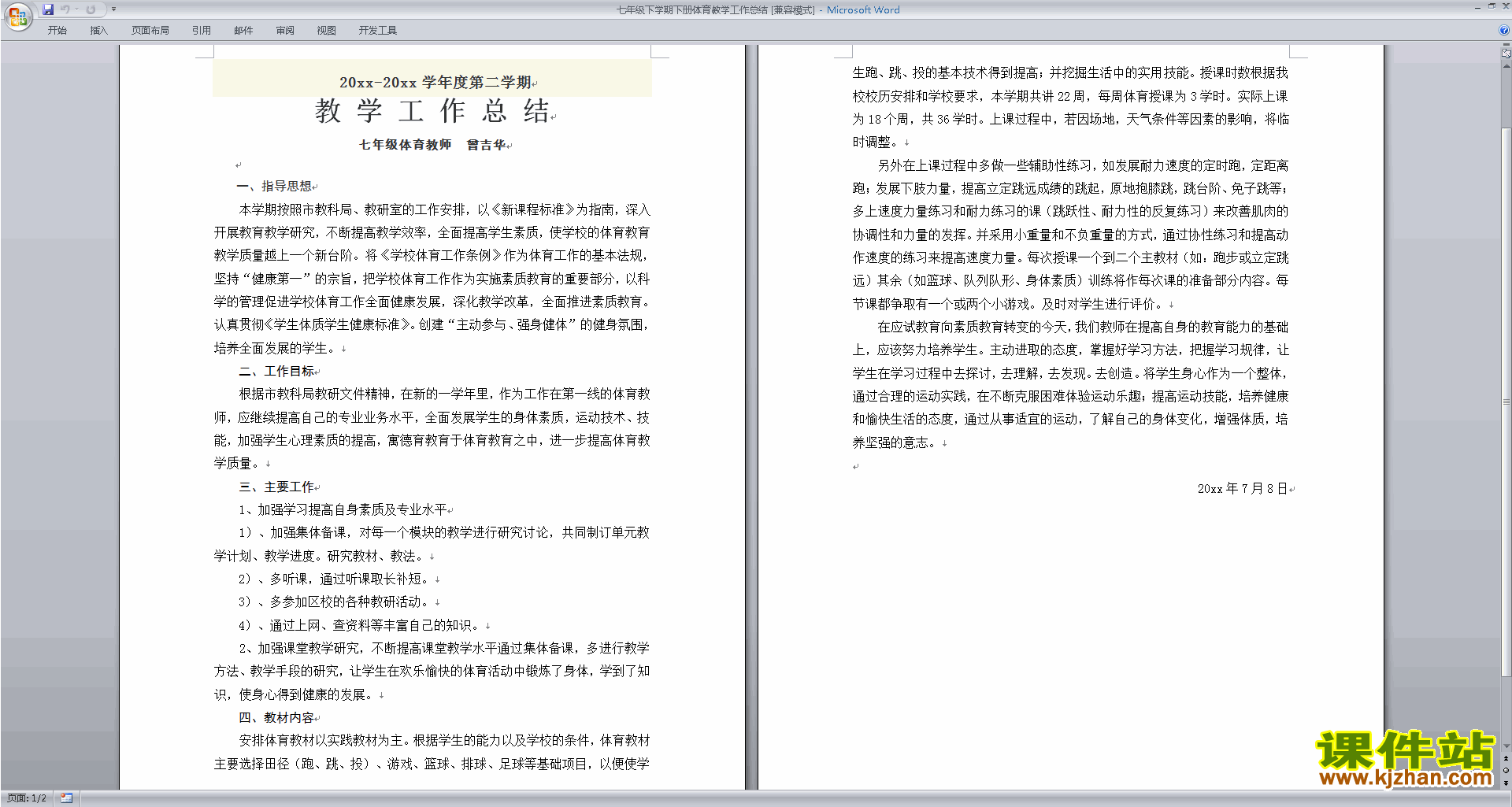Open the 开发工具 ribbon tab
Image resolution: width=1512 pixels, height=807 pixels.
tap(378, 31)
